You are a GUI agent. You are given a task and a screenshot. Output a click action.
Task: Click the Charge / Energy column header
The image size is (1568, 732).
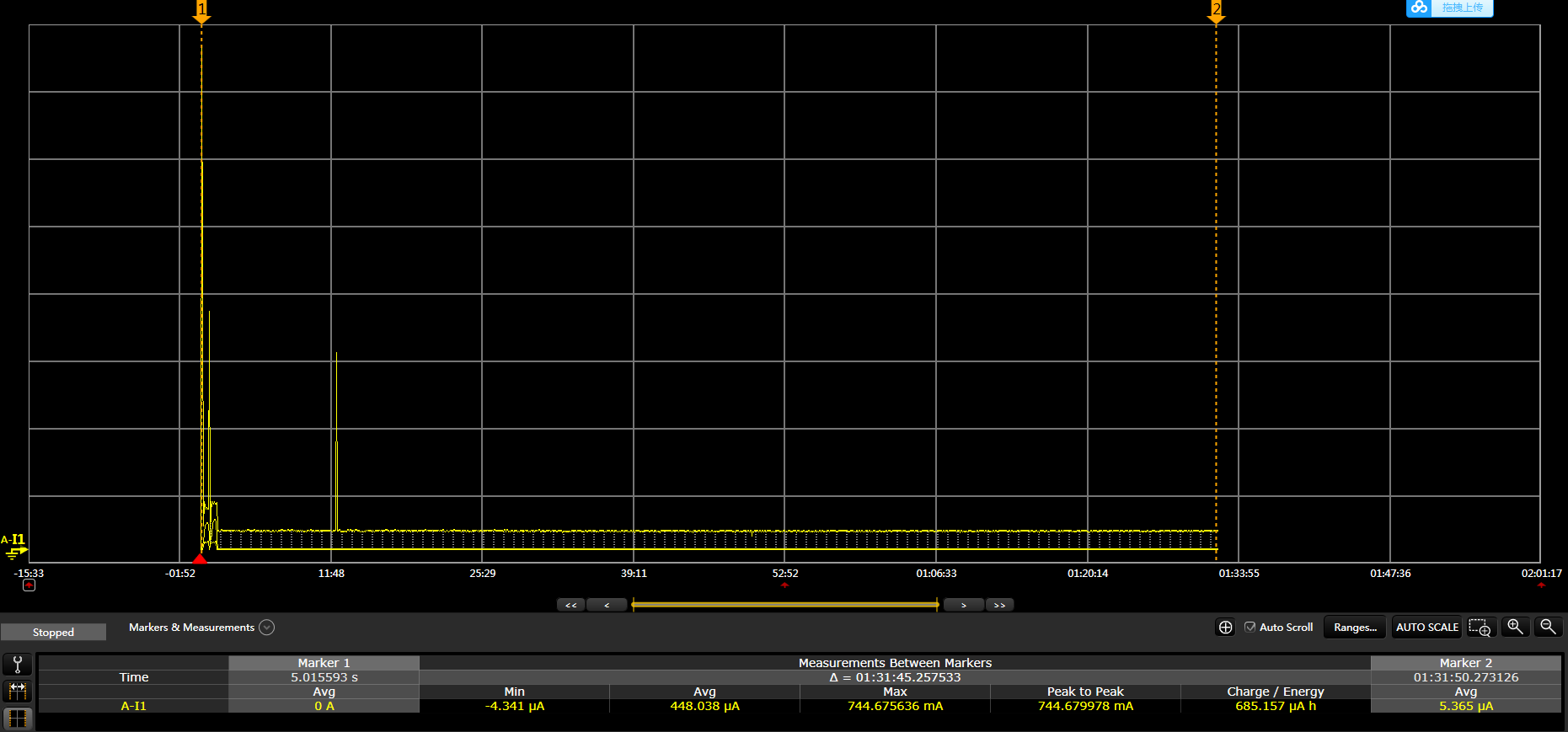(x=1276, y=692)
